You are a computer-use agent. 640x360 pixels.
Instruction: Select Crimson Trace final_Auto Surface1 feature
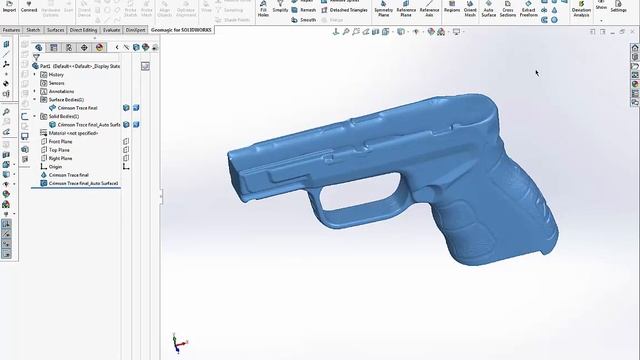(x=79, y=183)
